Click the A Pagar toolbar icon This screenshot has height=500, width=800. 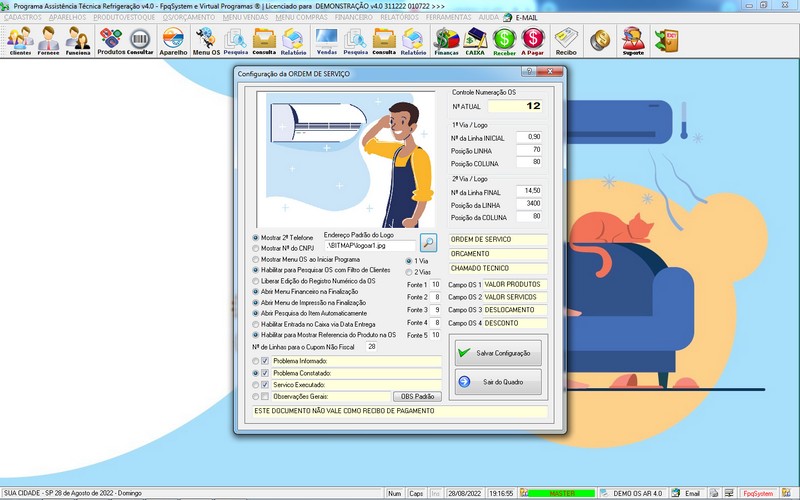pyautogui.click(x=533, y=40)
